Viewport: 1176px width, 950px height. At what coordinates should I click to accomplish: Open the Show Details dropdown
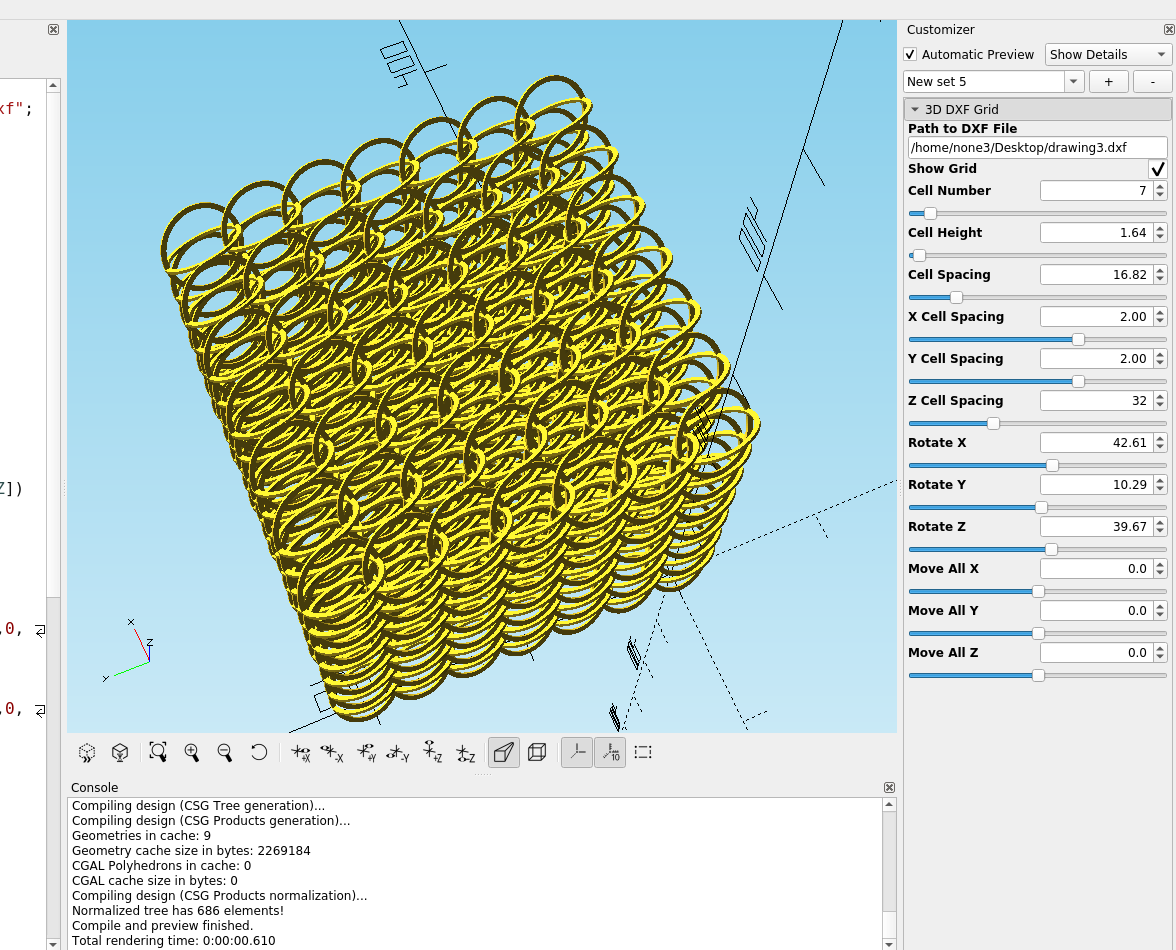1106,54
